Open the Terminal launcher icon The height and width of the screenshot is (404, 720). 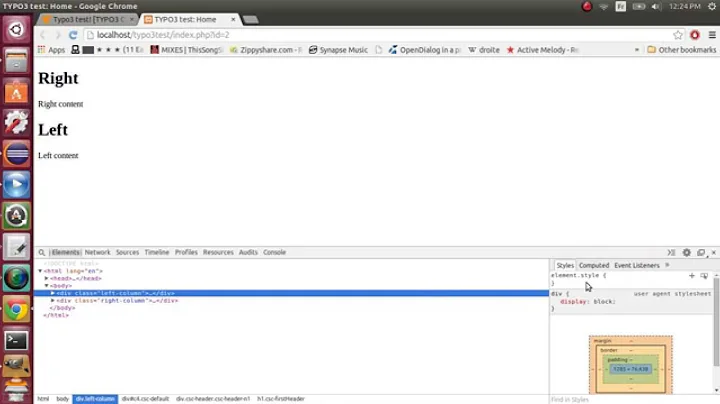tap(16, 341)
